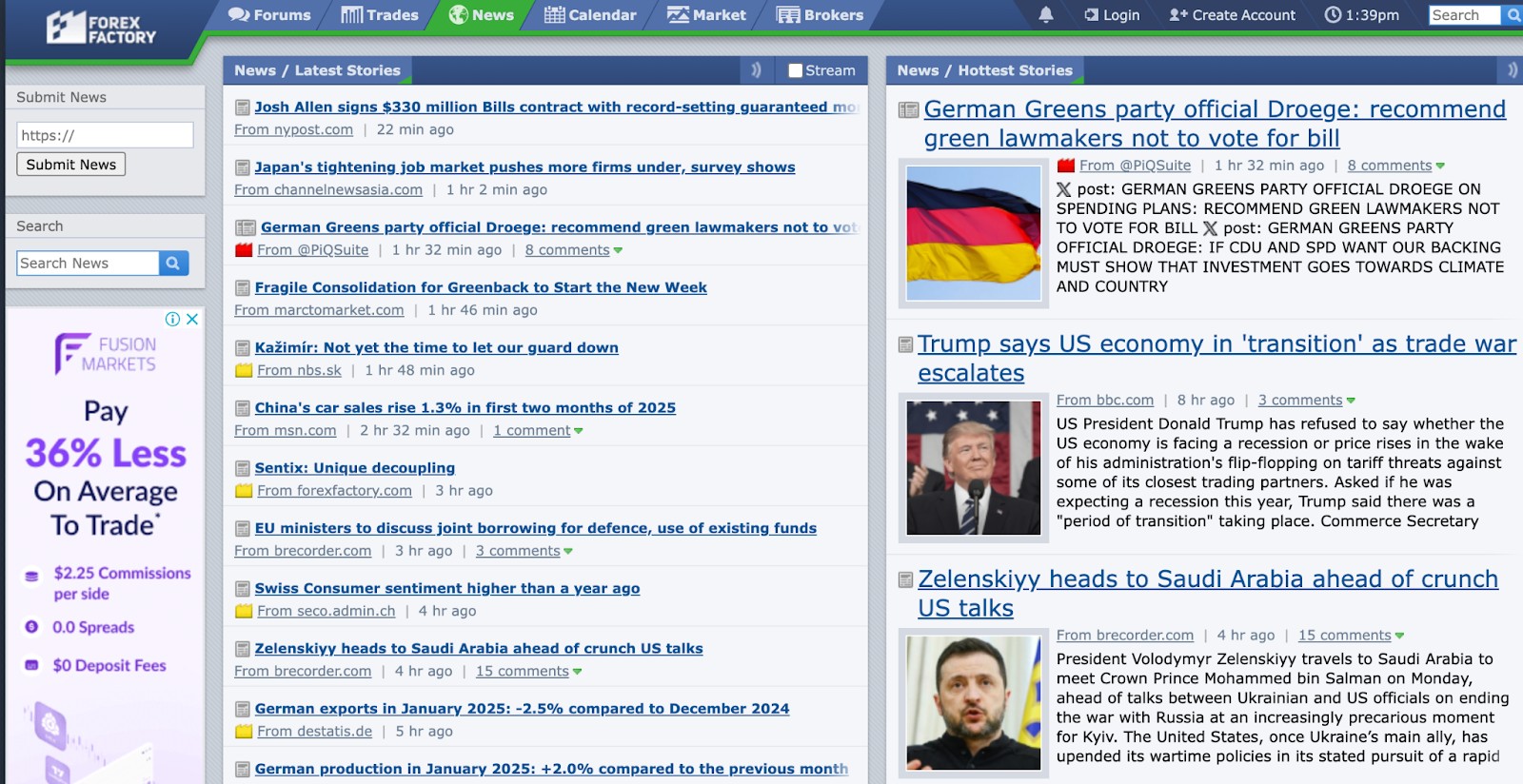Click the story icon beside hottest Trump headline
This screenshot has width=1523, height=784.
coord(906,344)
